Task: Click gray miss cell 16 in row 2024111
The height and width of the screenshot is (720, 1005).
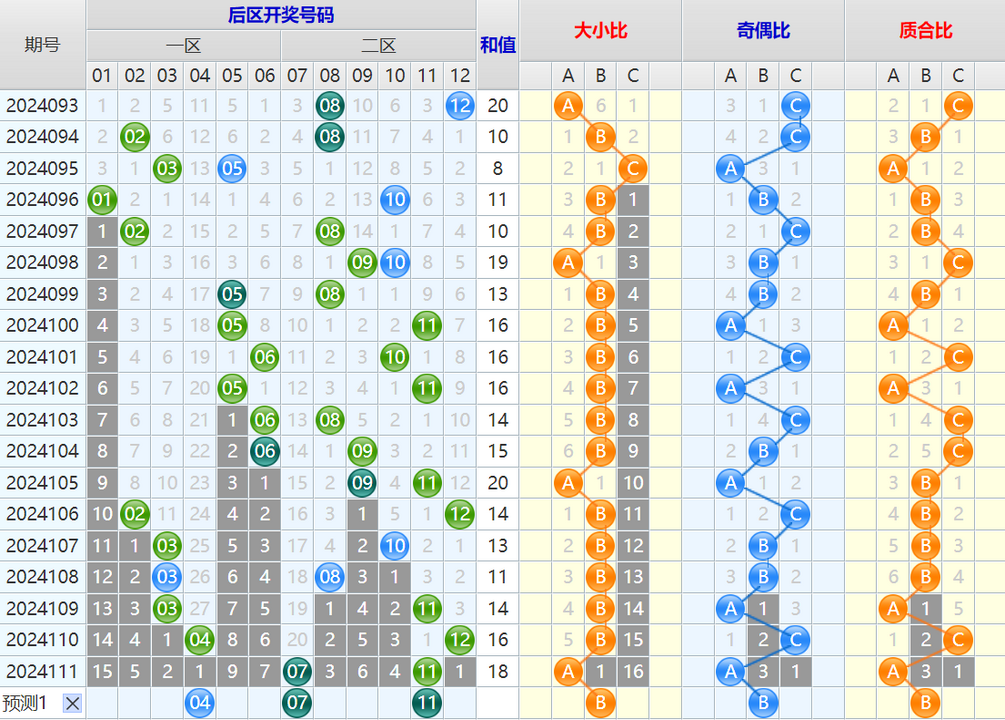Action: point(633,671)
